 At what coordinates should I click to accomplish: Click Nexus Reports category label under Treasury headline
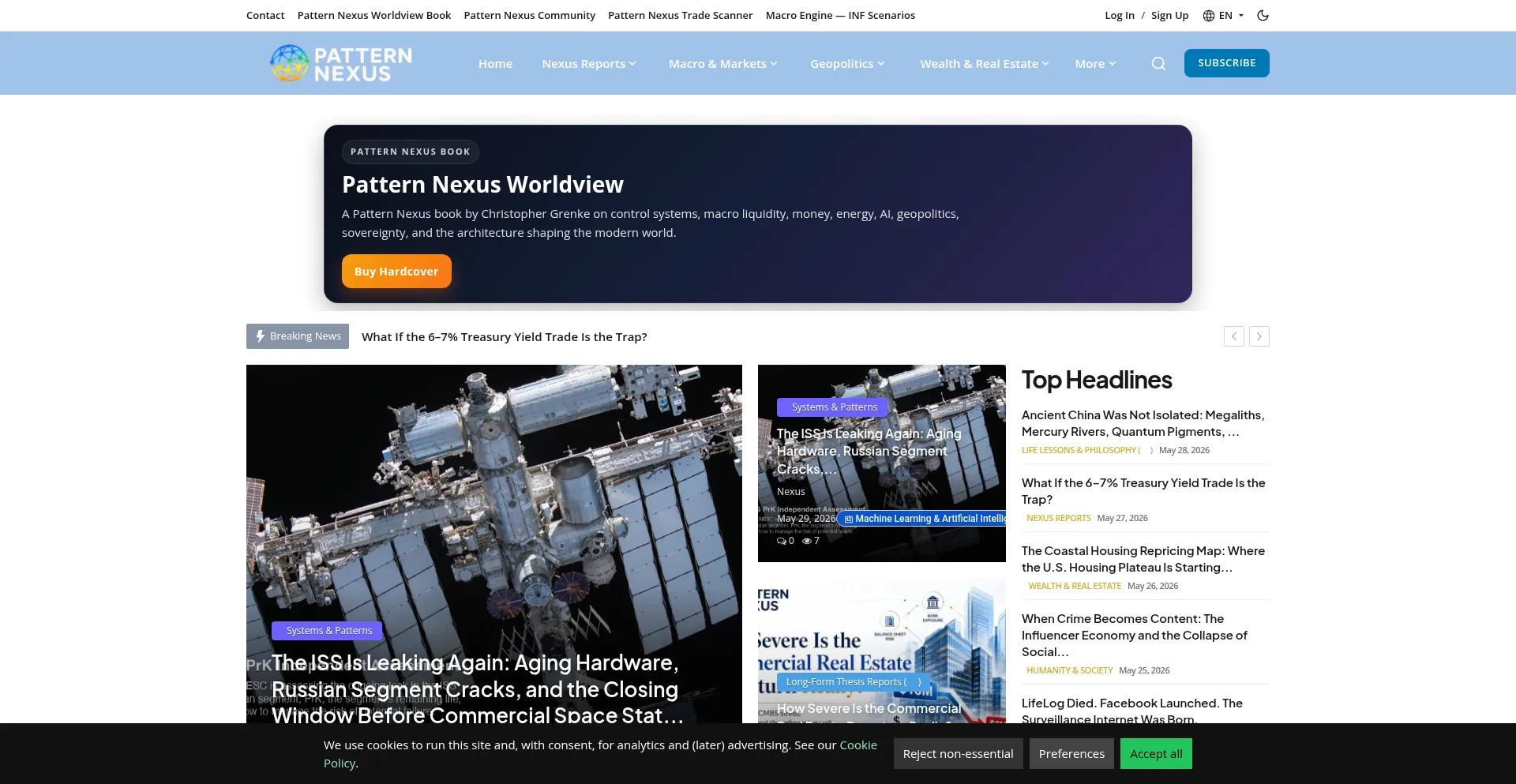coord(1058,518)
